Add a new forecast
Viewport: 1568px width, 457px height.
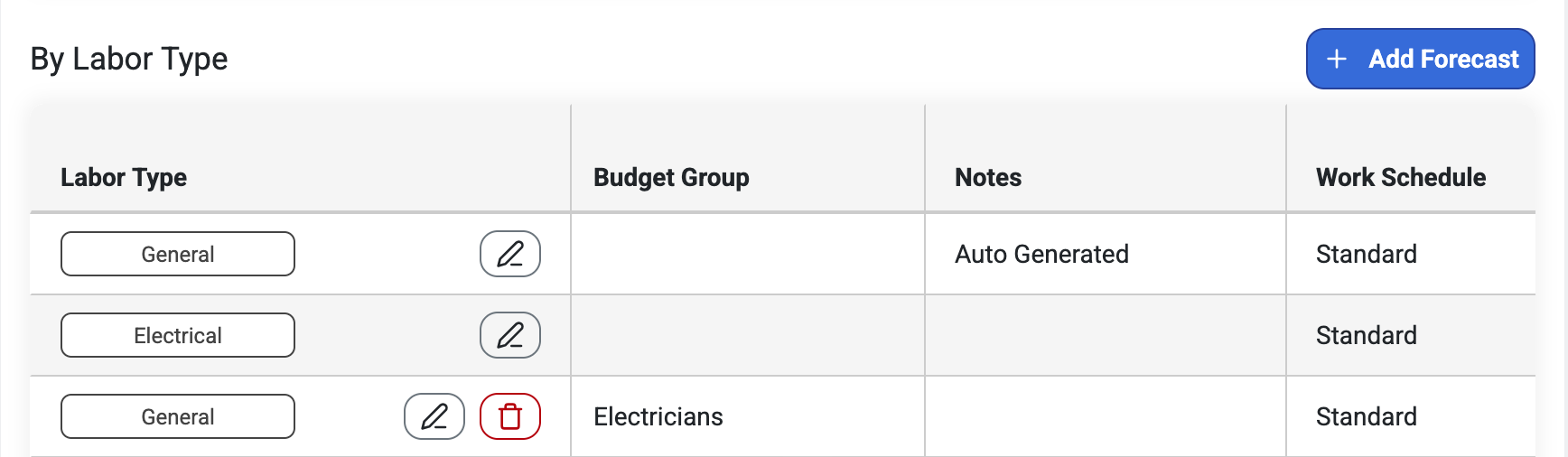(1421, 59)
